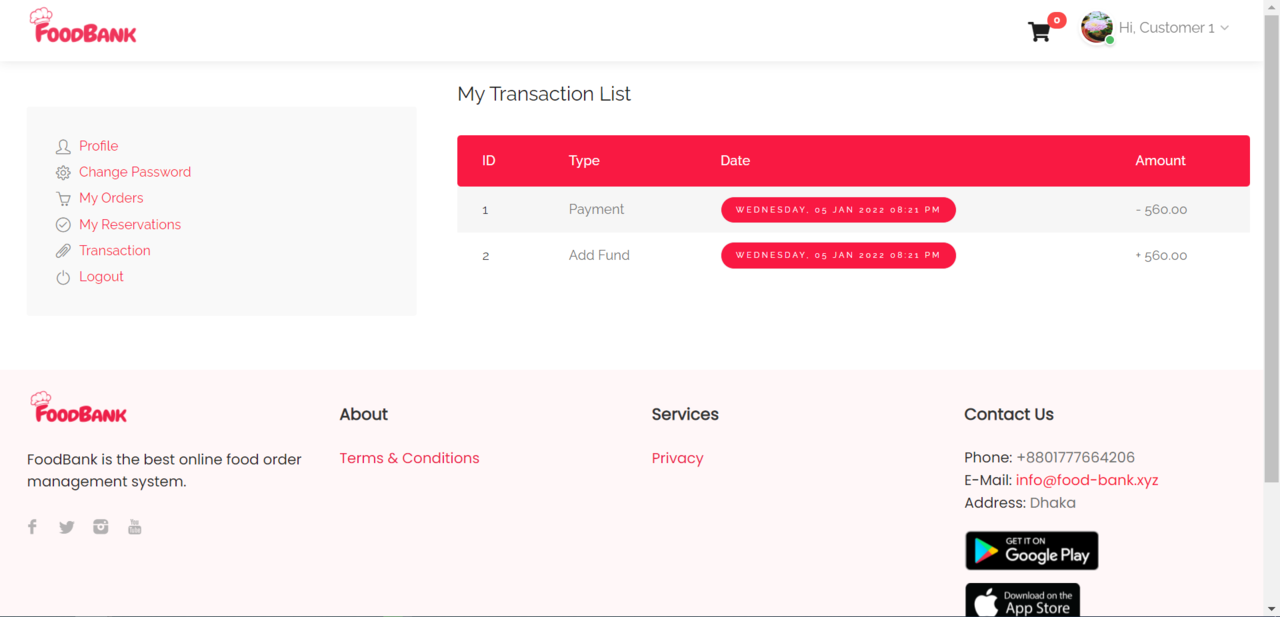This screenshot has width=1280, height=617.
Task: Click the date badge on the Payment transaction
Action: point(838,210)
